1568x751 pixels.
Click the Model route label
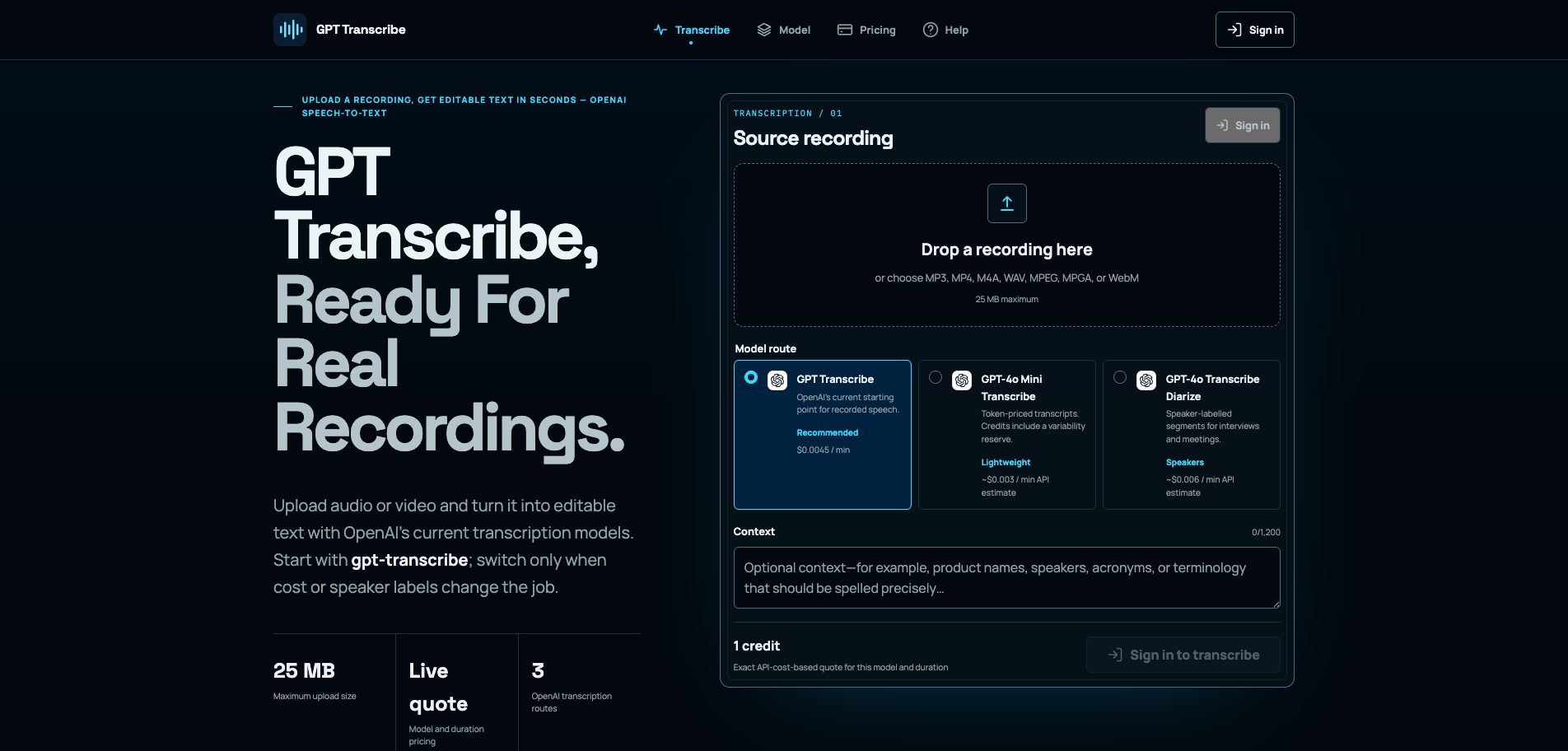[766, 349]
